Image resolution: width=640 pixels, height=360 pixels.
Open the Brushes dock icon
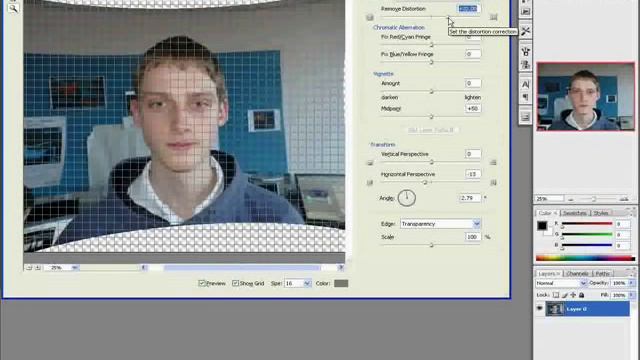(525, 51)
